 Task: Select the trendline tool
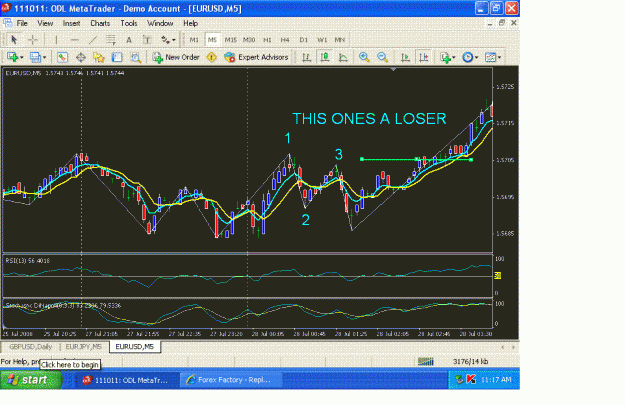point(92,40)
